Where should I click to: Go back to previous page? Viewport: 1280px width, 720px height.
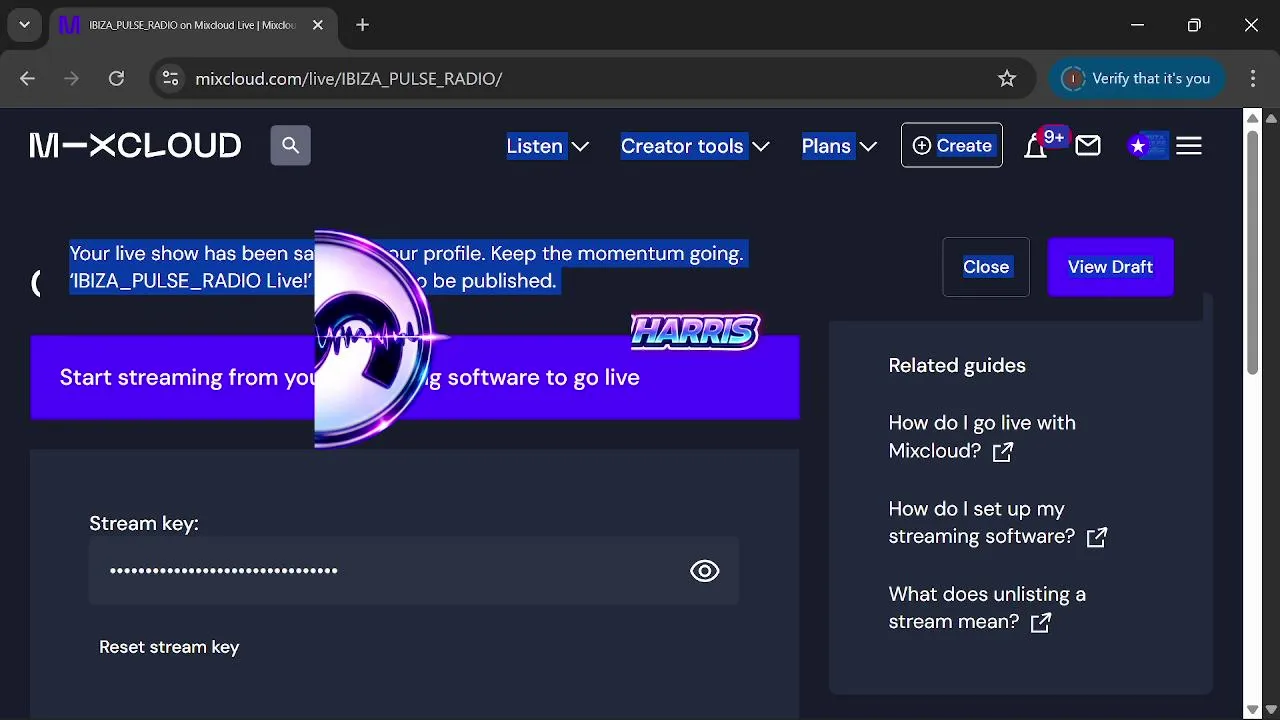pos(27,78)
